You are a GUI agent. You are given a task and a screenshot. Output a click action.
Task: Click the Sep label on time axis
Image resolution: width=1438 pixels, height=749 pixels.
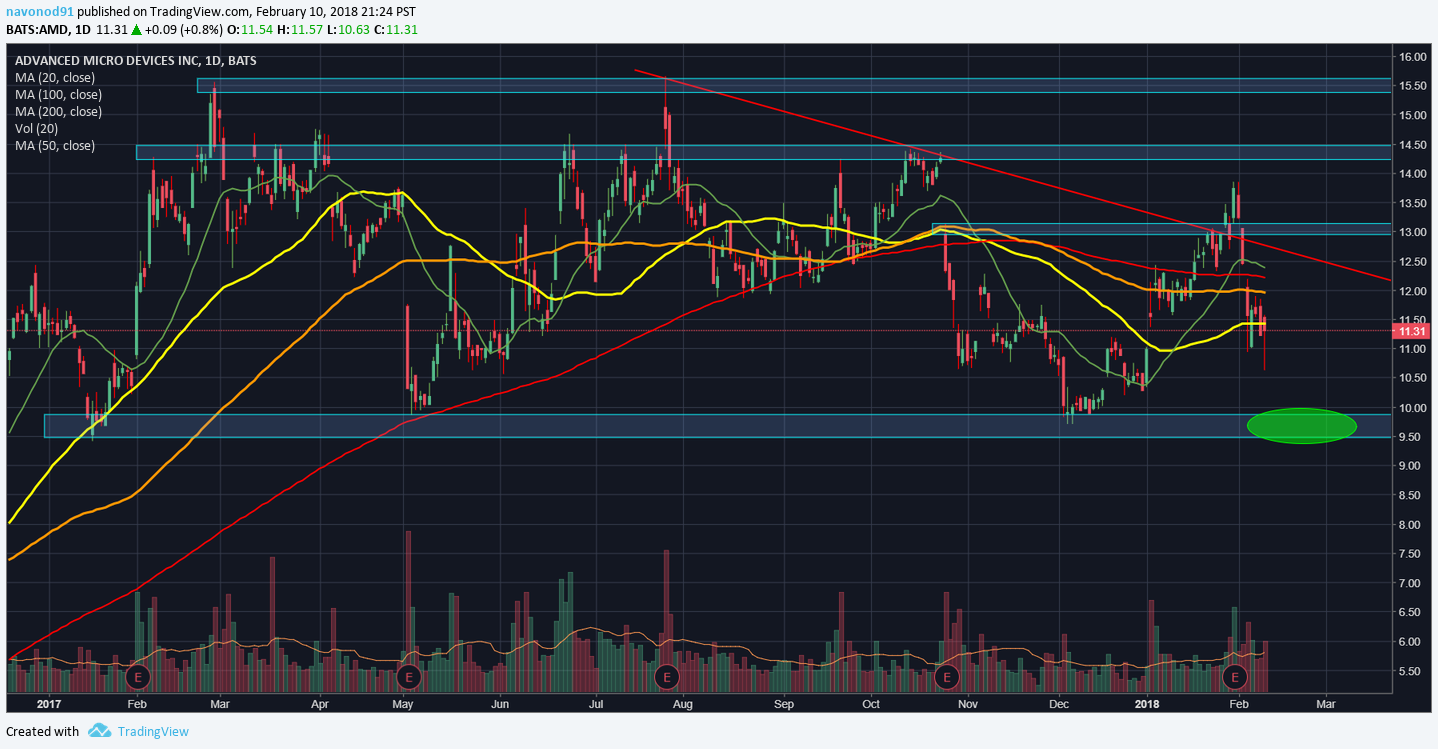(x=783, y=704)
